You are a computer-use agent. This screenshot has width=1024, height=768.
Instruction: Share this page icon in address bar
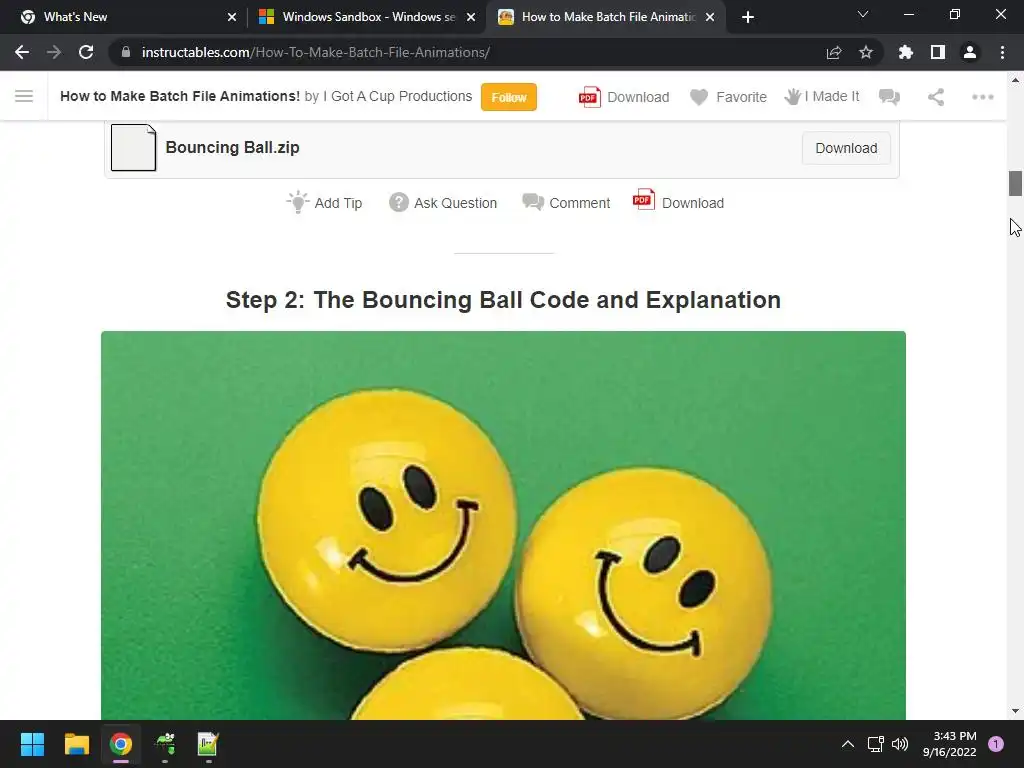[x=834, y=52]
